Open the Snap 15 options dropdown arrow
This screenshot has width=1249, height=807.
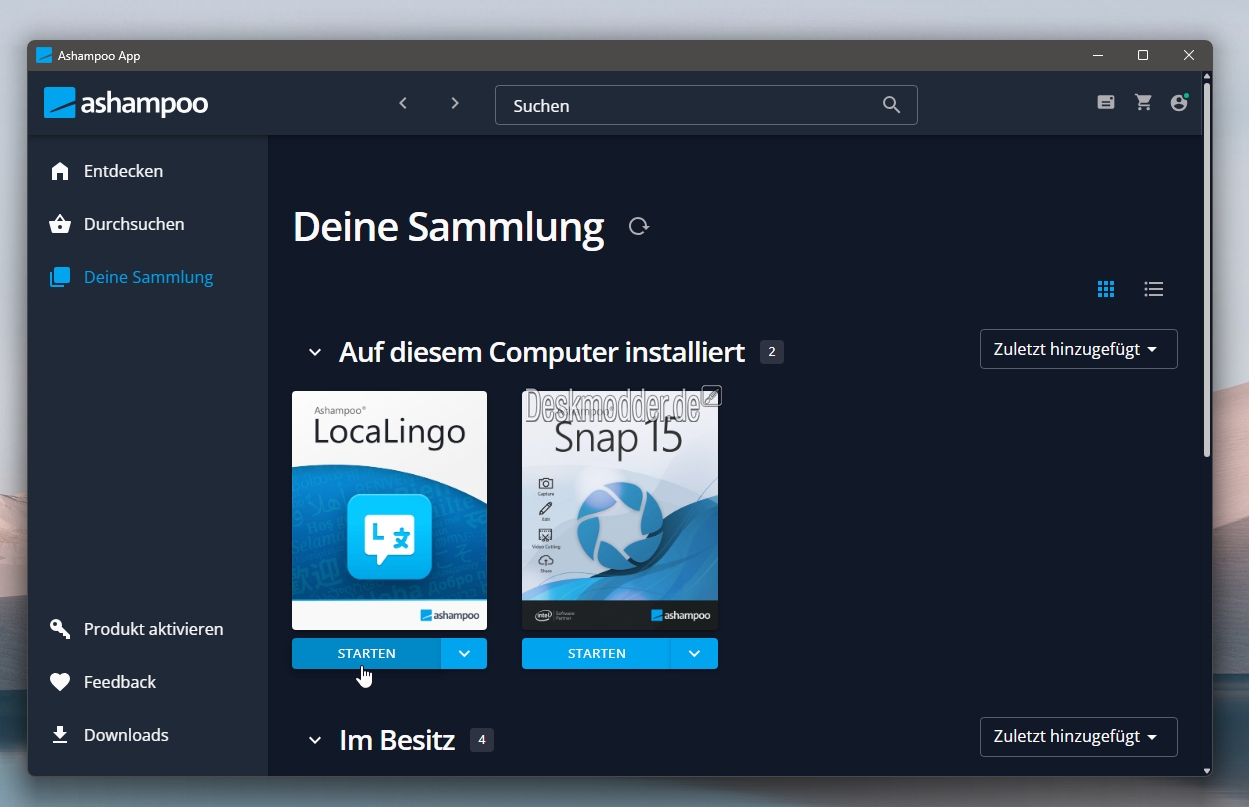694,653
